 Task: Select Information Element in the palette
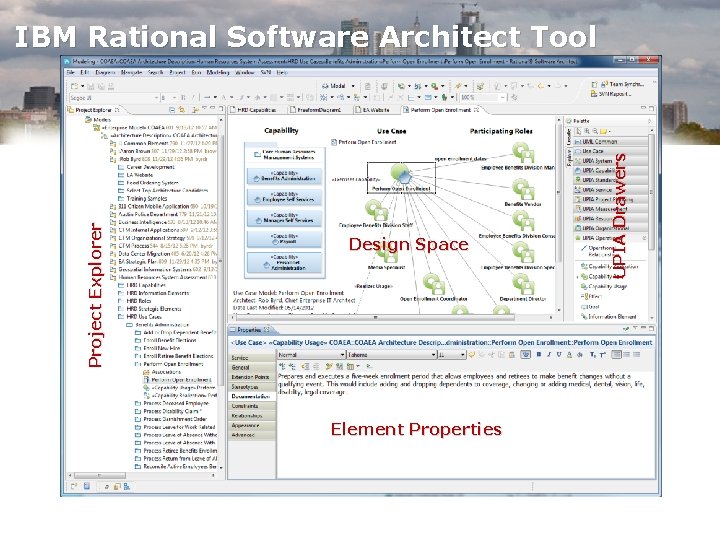coord(608,316)
